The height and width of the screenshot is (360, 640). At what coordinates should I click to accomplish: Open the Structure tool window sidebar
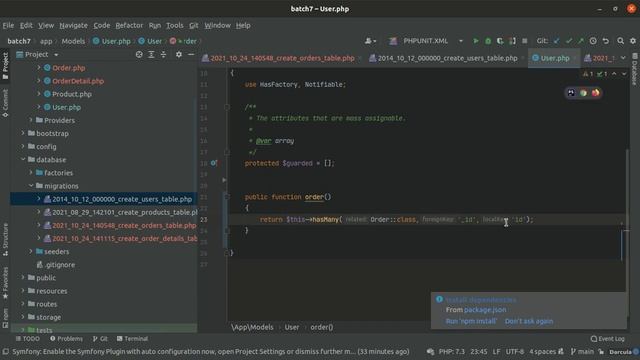5,240
